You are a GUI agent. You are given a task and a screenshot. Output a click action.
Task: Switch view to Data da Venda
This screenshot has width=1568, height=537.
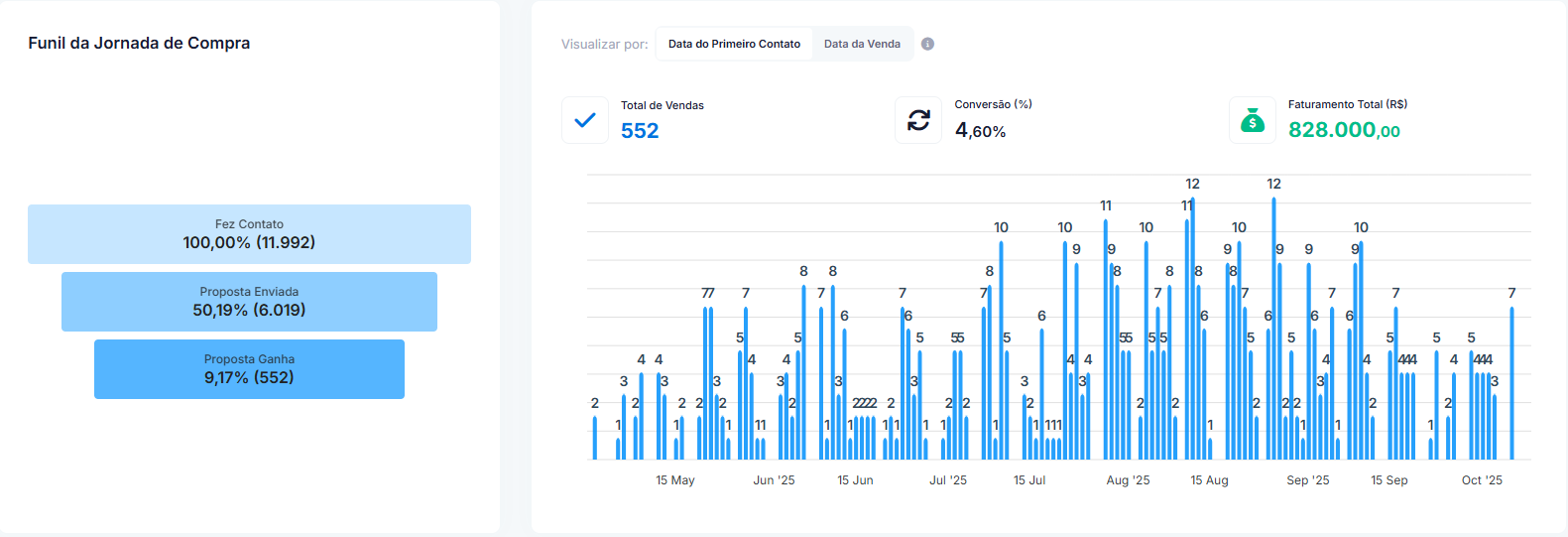tap(862, 44)
